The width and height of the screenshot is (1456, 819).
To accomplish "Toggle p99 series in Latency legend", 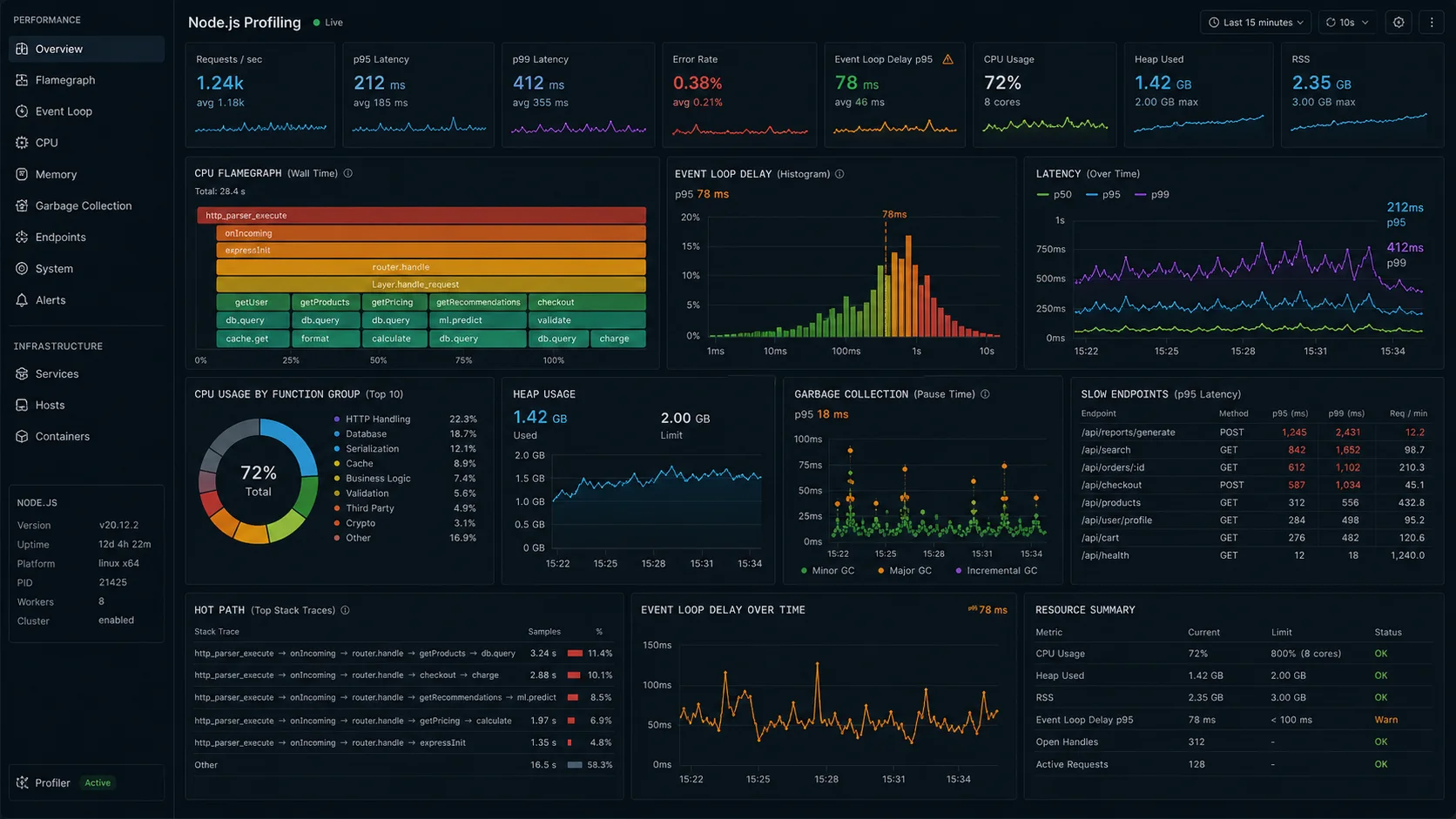I will pos(1152,195).
